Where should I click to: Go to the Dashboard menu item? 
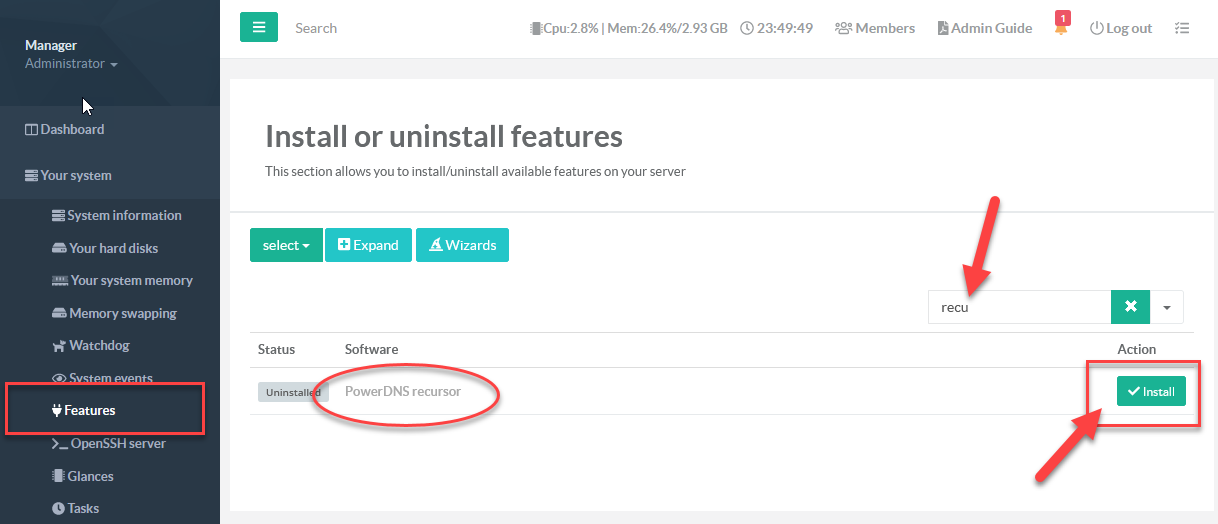(71, 129)
